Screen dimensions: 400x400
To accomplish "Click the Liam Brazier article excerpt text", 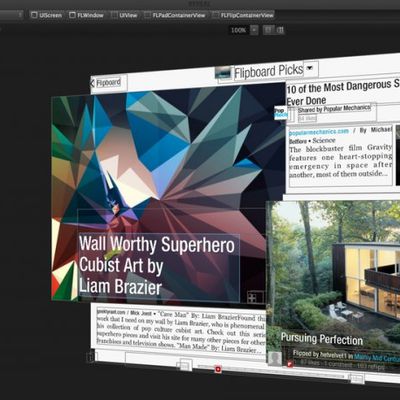I will pyautogui.click(x=181, y=332).
